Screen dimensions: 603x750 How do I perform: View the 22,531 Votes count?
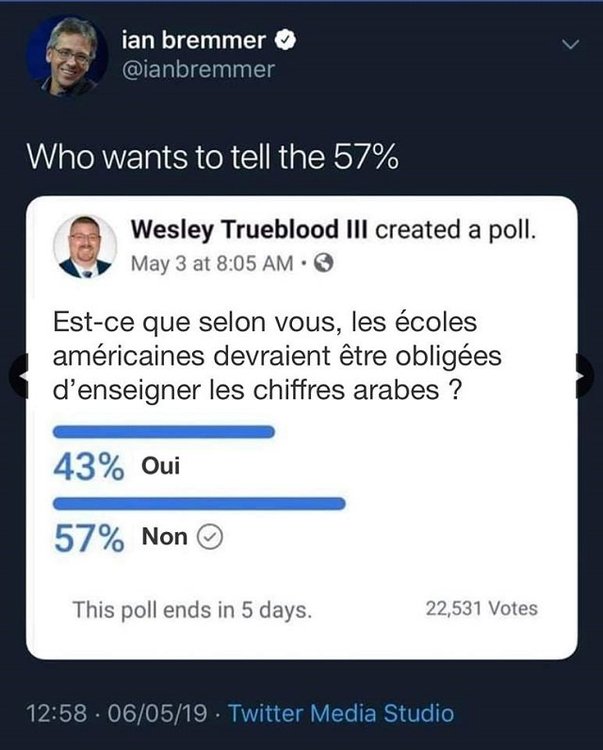click(x=481, y=608)
